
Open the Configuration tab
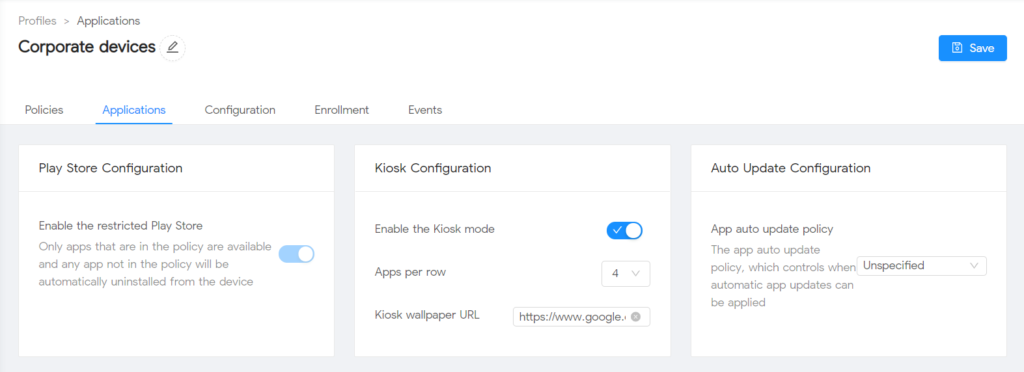click(240, 110)
